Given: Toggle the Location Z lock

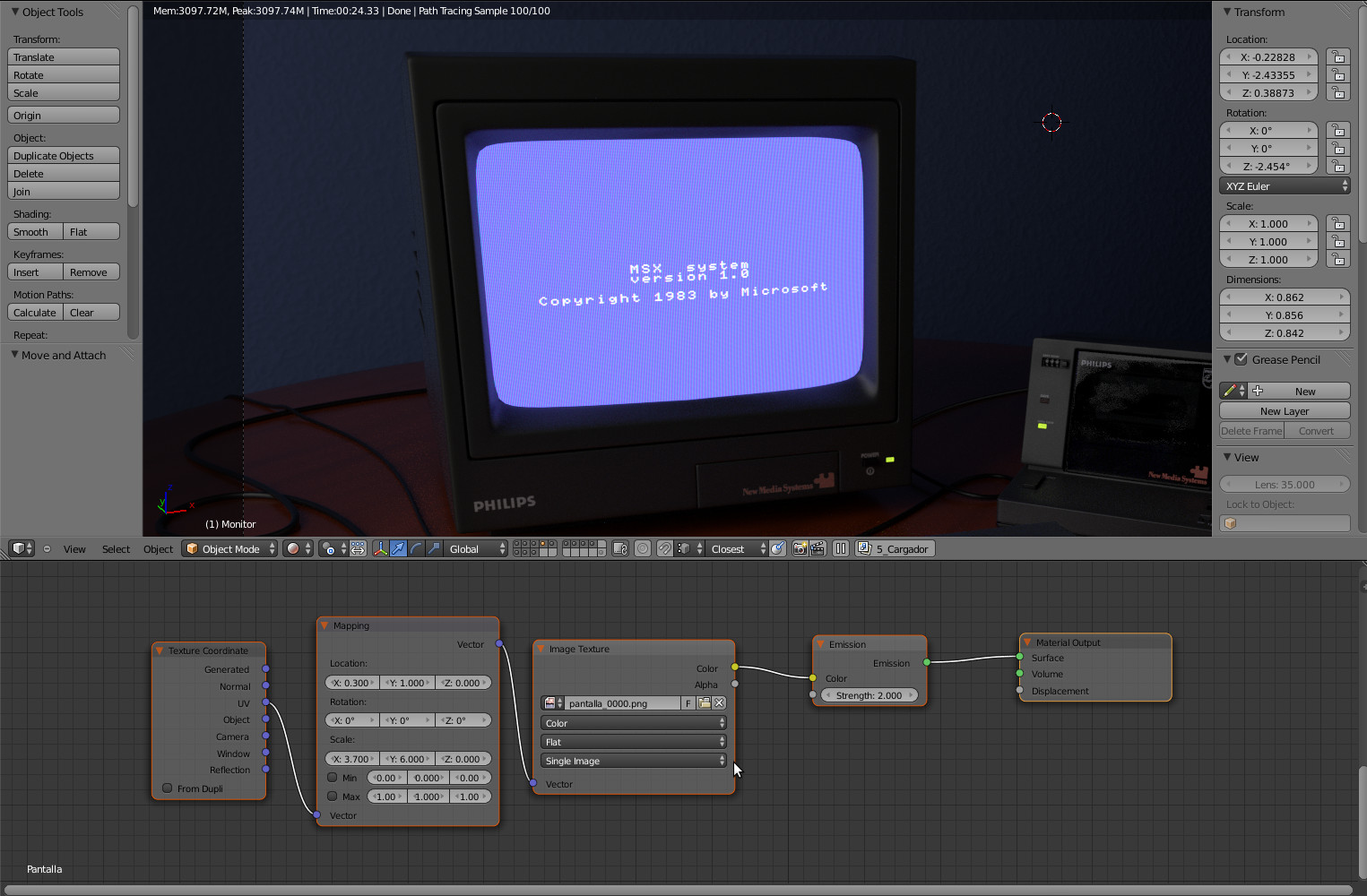Looking at the screenshot, I should click(x=1337, y=93).
